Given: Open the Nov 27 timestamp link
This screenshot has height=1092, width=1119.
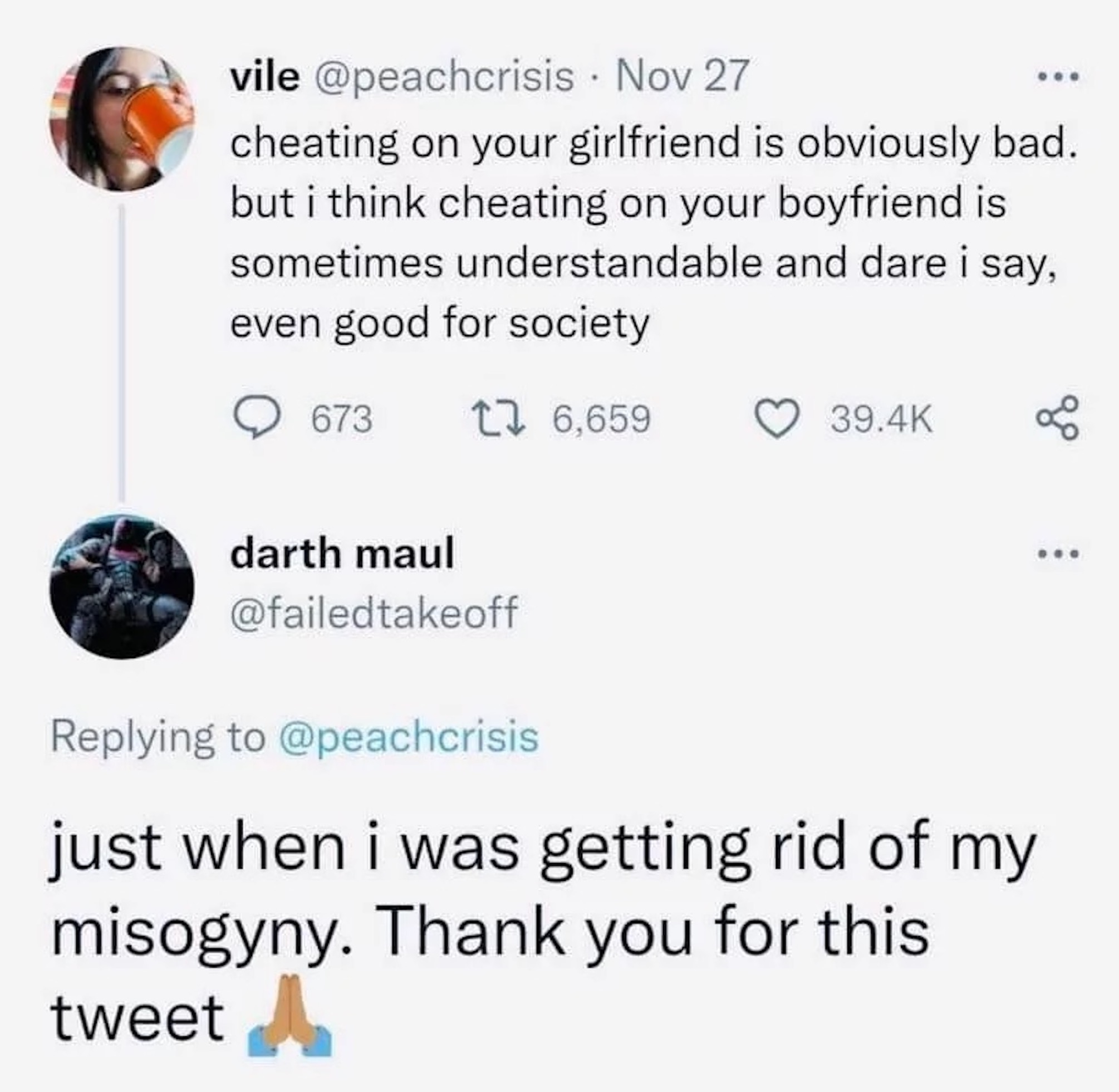Looking at the screenshot, I should click(682, 76).
